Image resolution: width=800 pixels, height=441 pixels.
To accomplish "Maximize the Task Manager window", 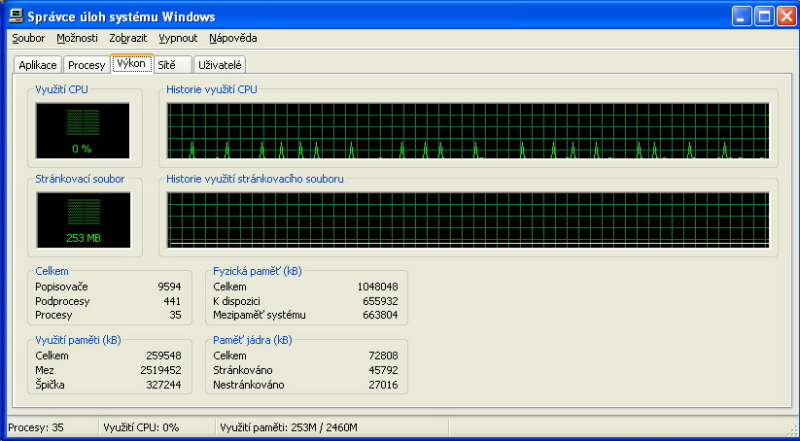I will pyautogui.click(x=764, y=17).
